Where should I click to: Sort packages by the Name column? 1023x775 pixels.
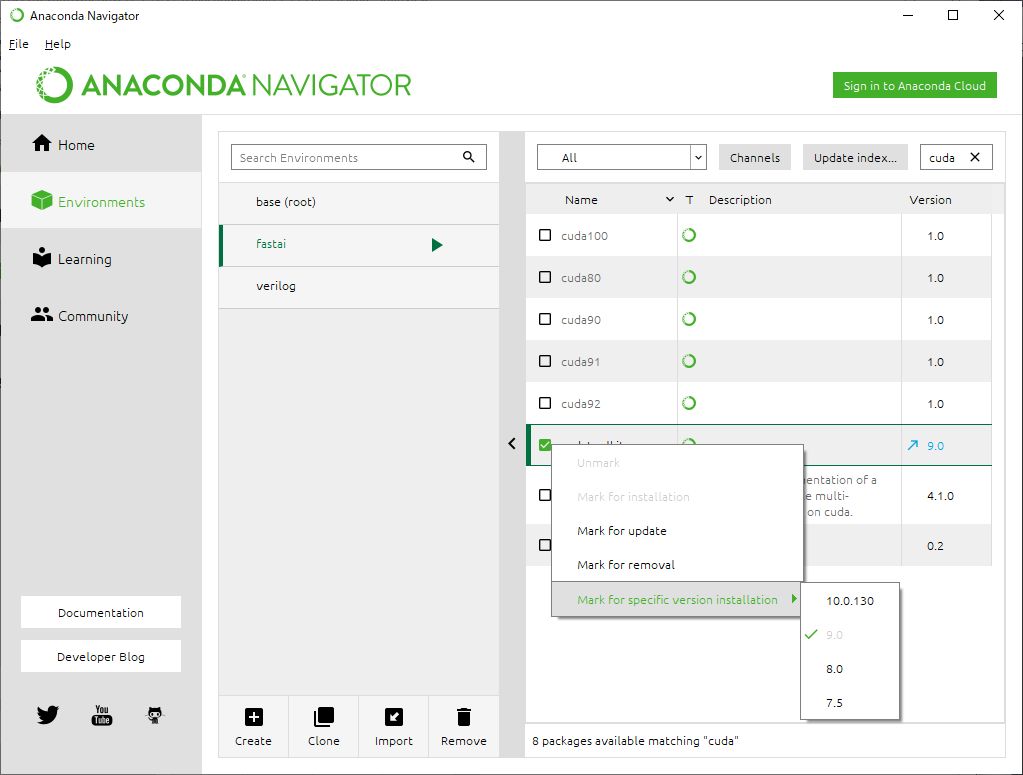tap(581, 200)
